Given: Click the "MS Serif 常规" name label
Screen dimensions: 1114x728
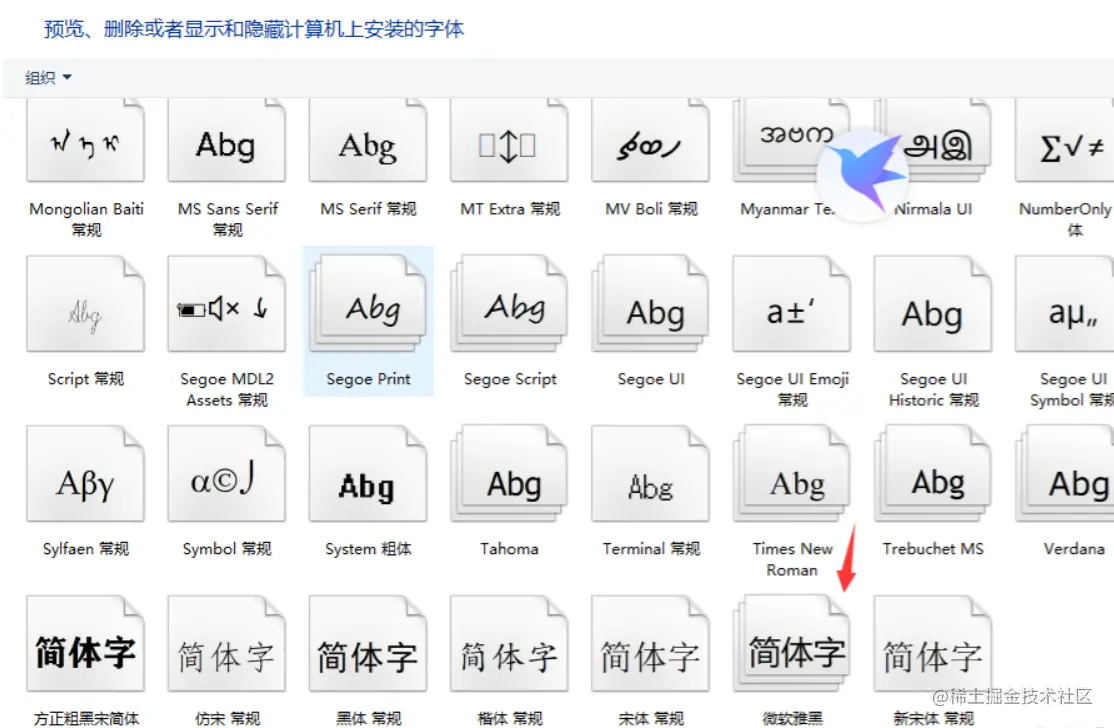Looking at the screenshot, I should point(368,209).
